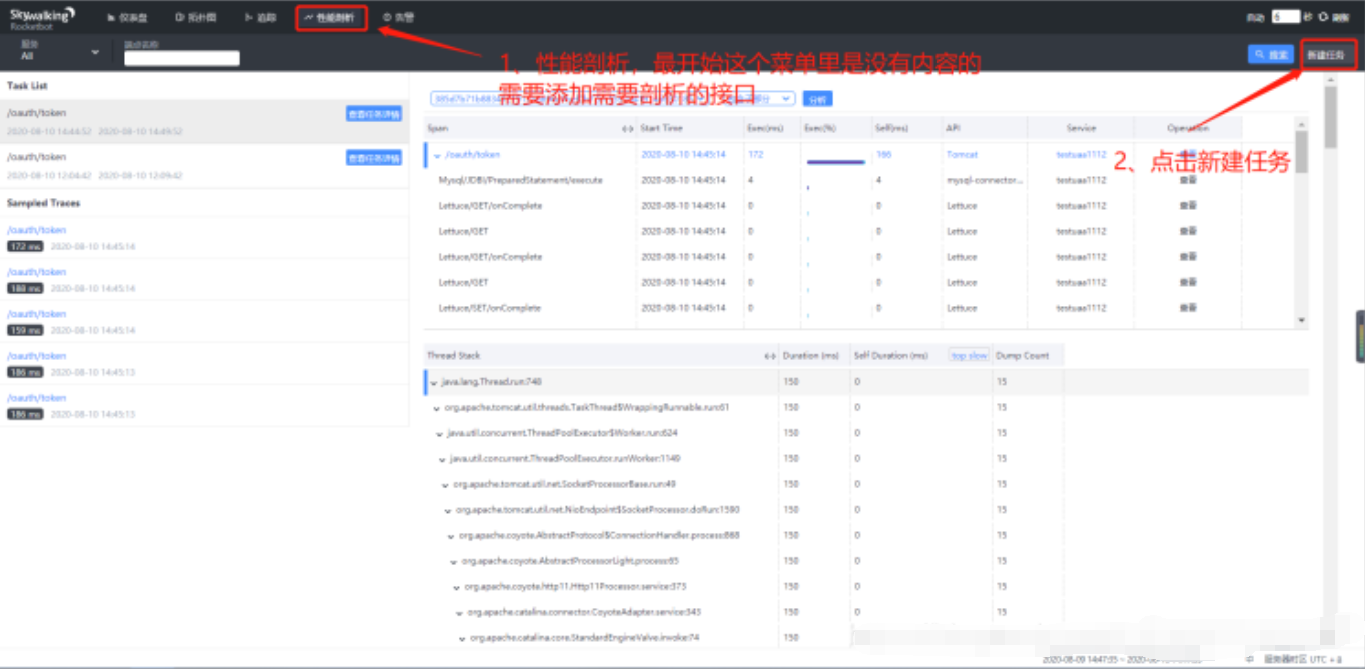Open the 追踪 trace menu
Viewport: 1367px width, 669px height.
pyautogui.click(x=260, y=17)
